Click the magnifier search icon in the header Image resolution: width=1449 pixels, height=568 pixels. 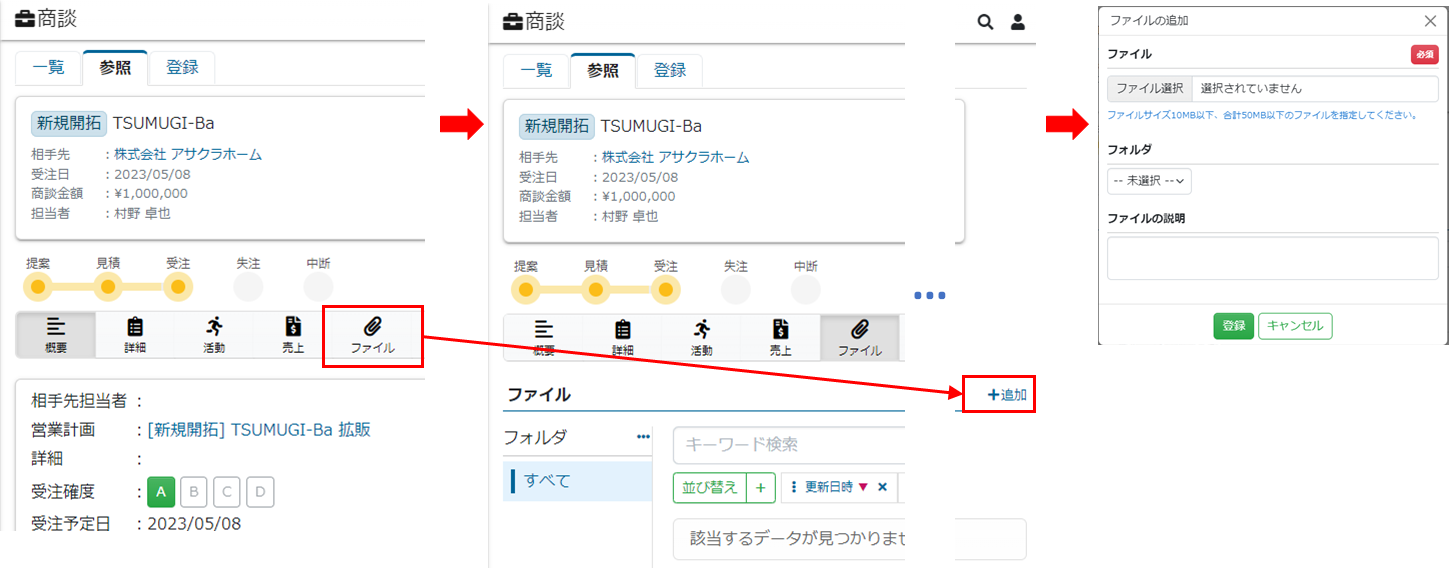985,21
